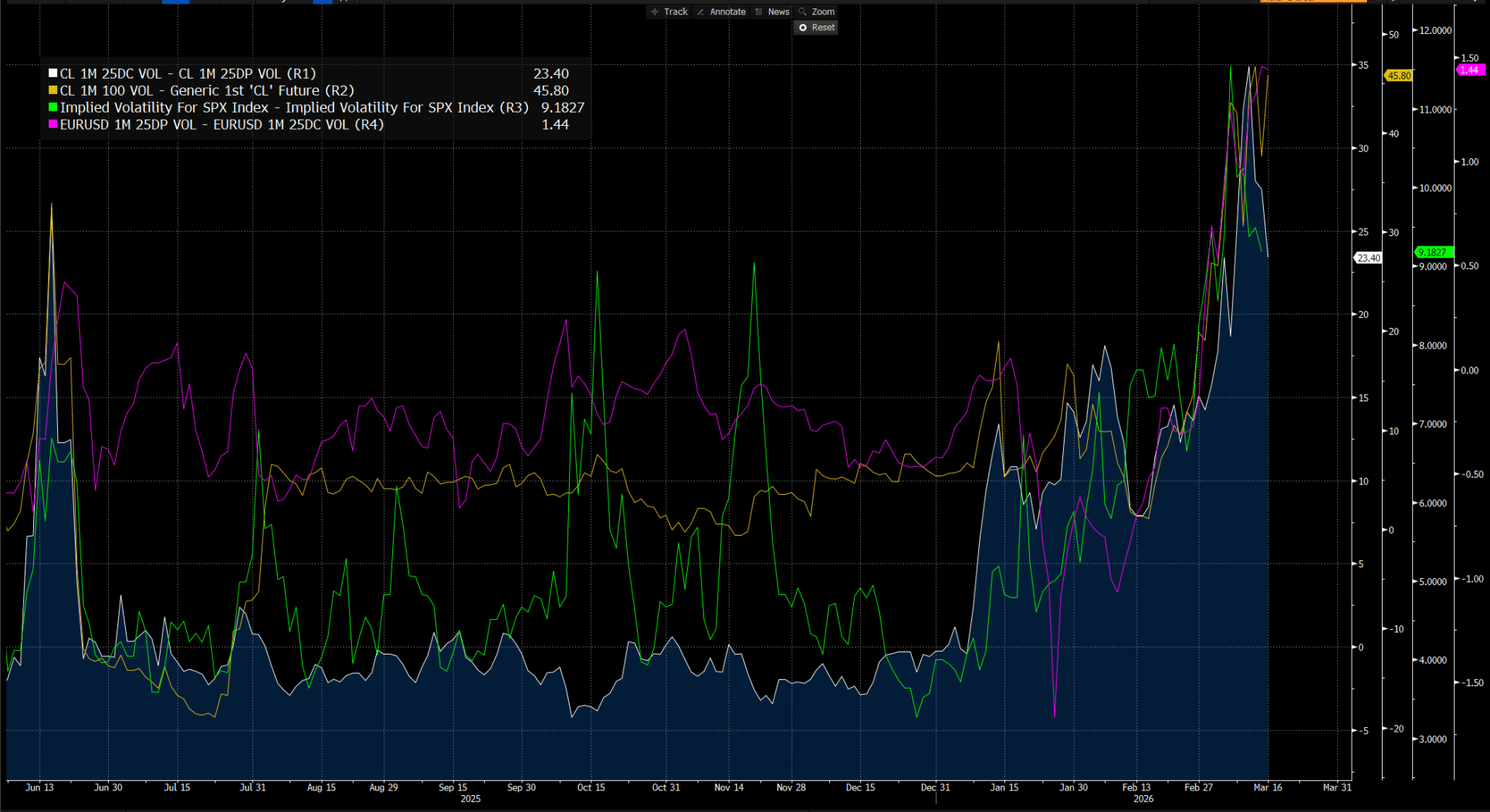
Task: Click the yellow CL 1M 100 VOL swatch
Action: click(52, 91)
